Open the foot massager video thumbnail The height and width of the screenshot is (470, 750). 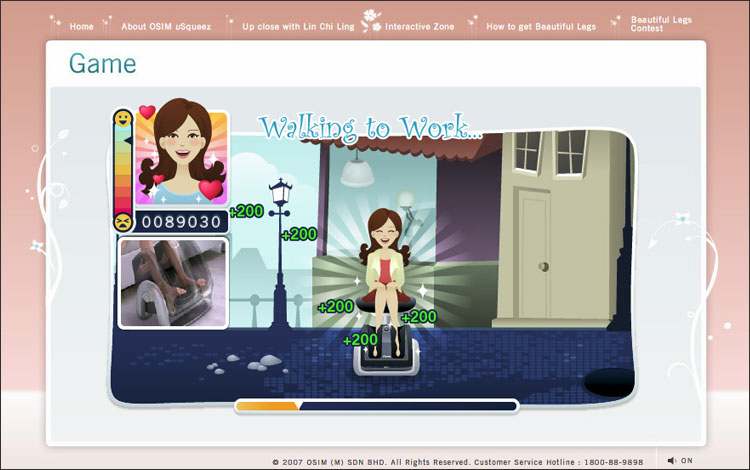(x=173, y=282)
